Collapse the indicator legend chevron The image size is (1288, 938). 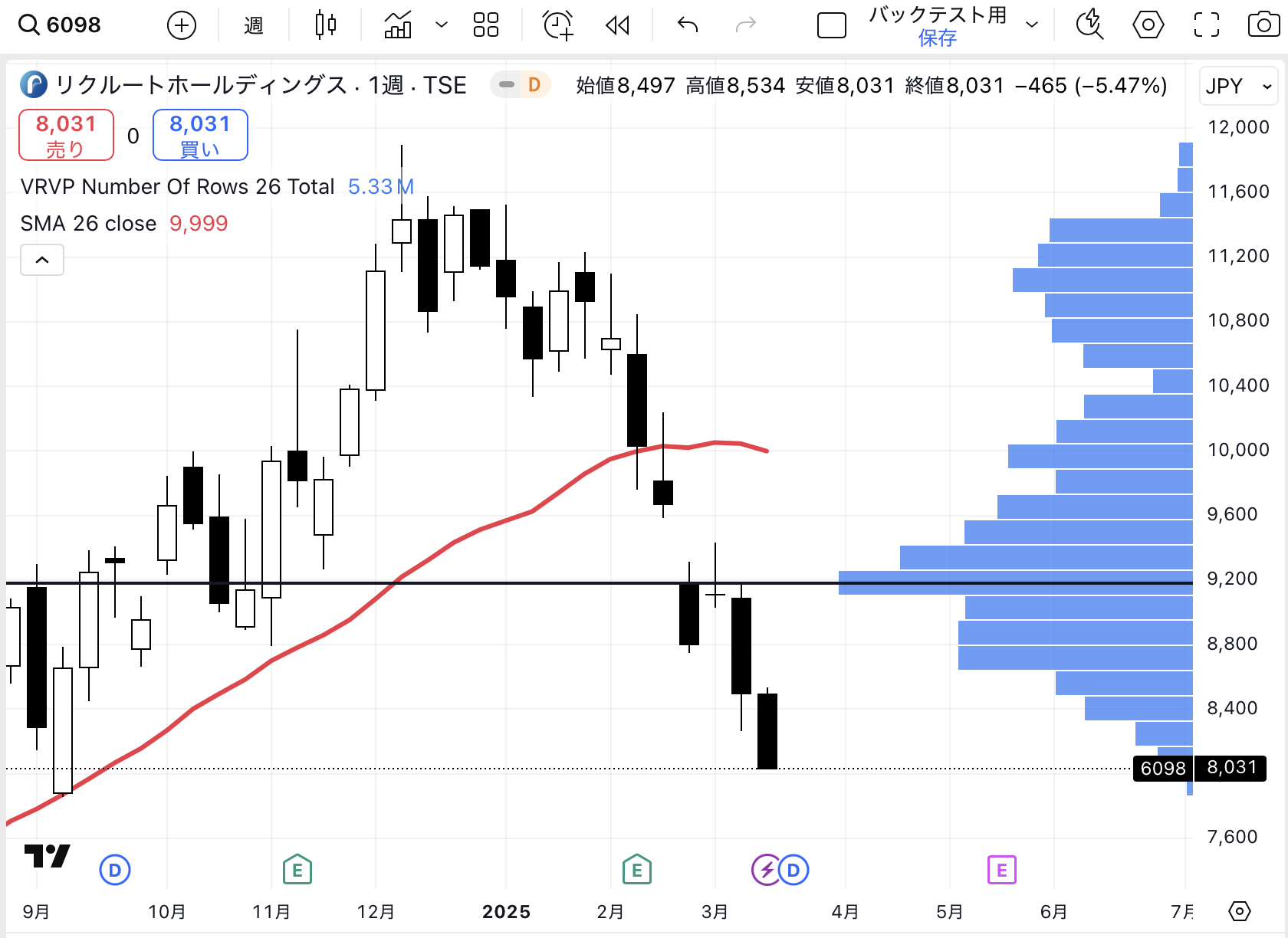[42, 260]
